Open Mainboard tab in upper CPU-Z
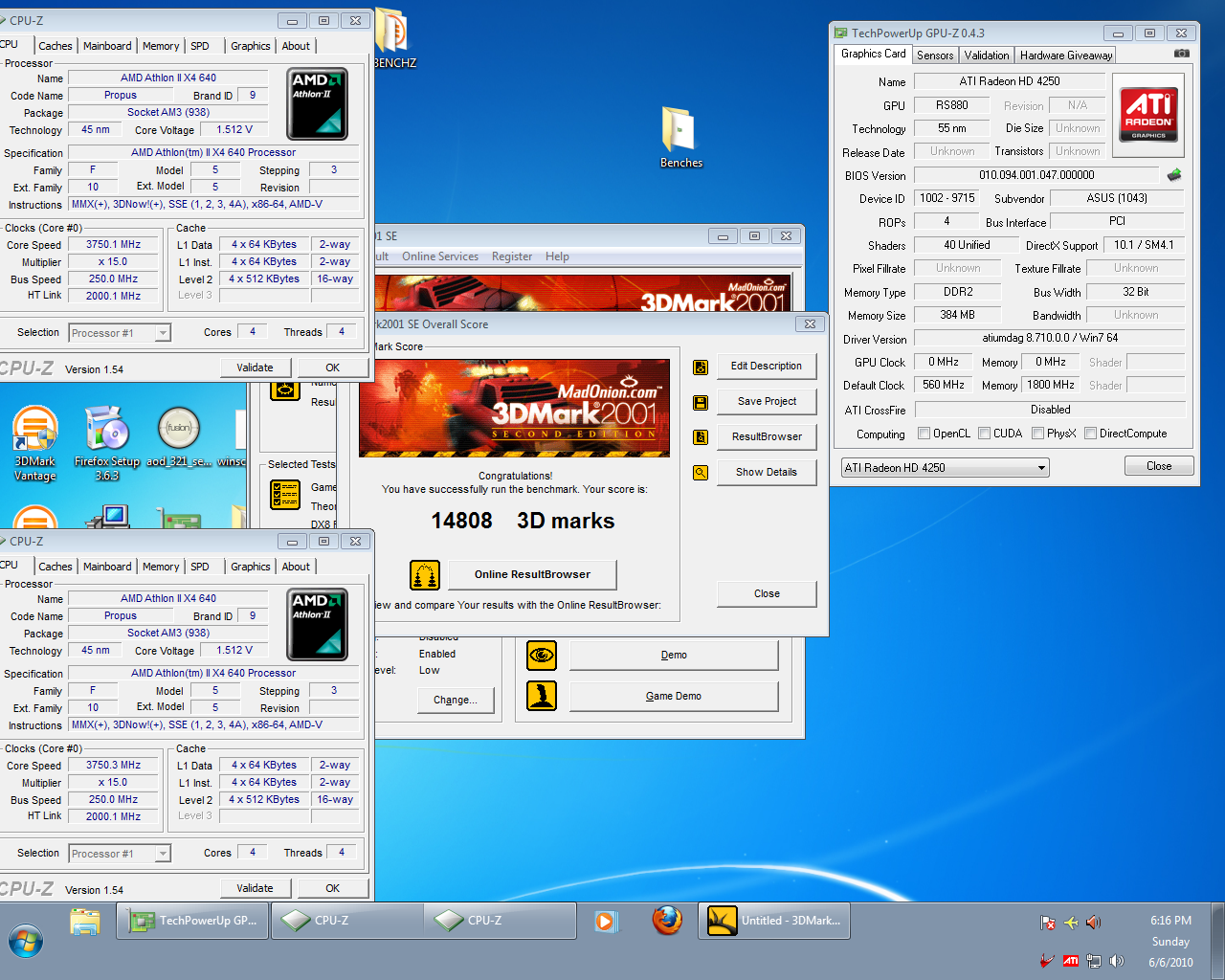 (107, 46)
